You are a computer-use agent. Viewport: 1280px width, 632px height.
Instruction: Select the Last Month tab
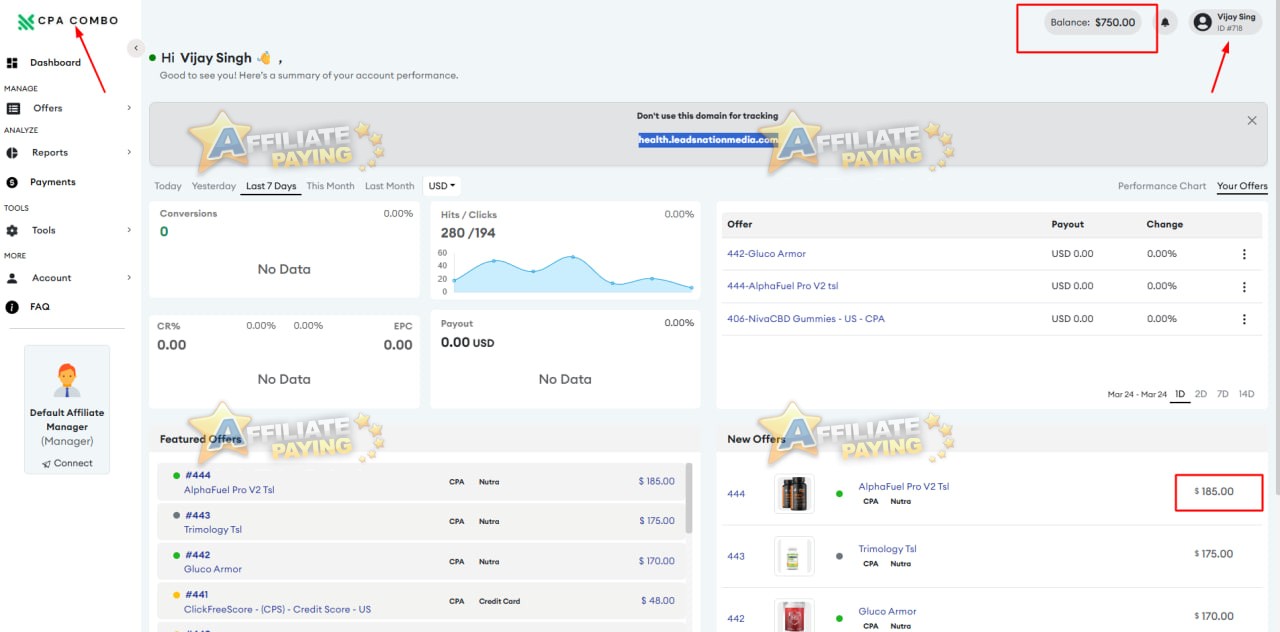pyautogui.click(x=390, y=186)
